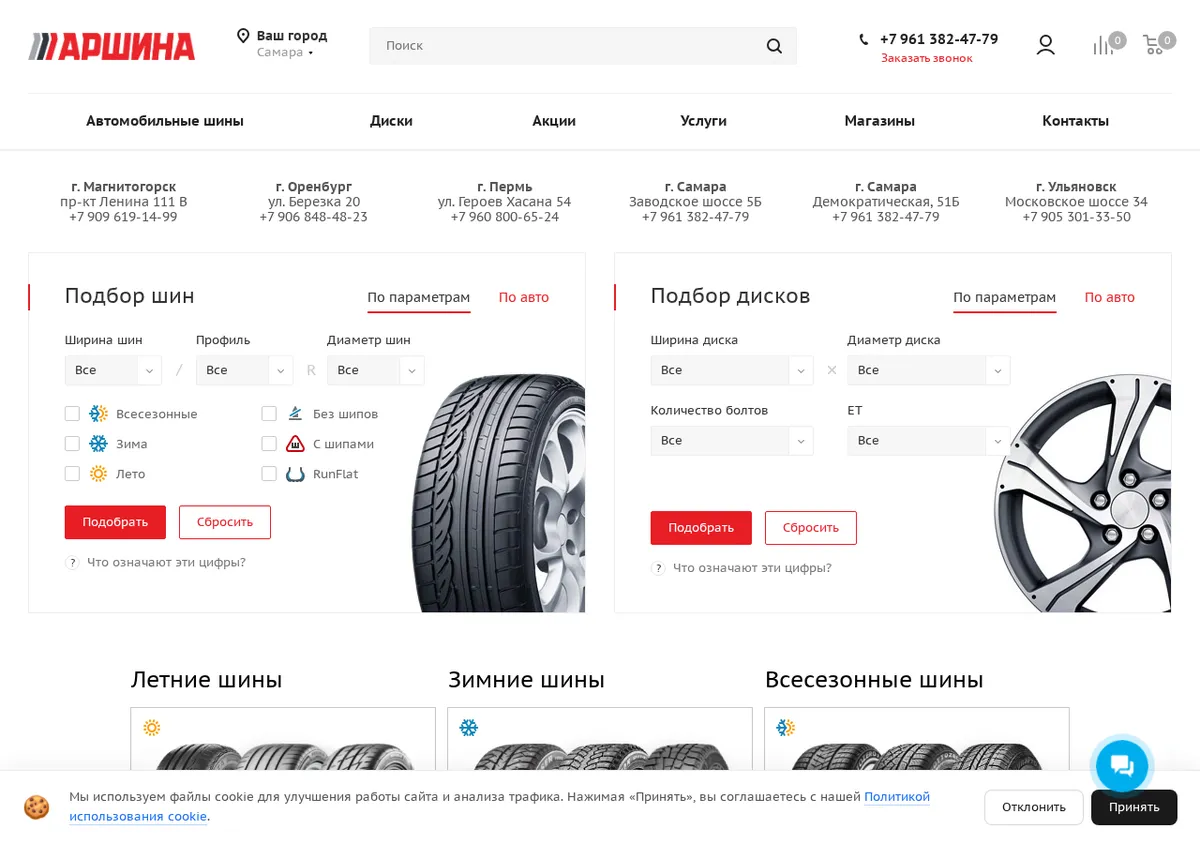Image resolution: width=1200 pixels, height=844 pixels.
Task: Check the Зима tire option
Action: (x=72, y=444)
